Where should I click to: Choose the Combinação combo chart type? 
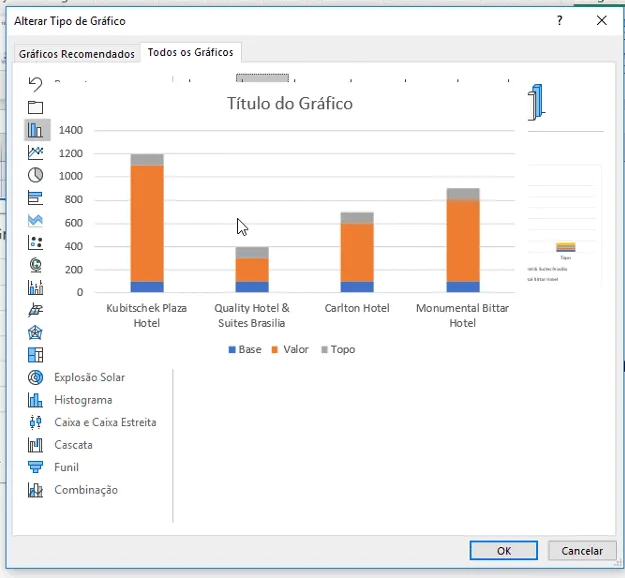pyautogui.click(x=73, y=490)
